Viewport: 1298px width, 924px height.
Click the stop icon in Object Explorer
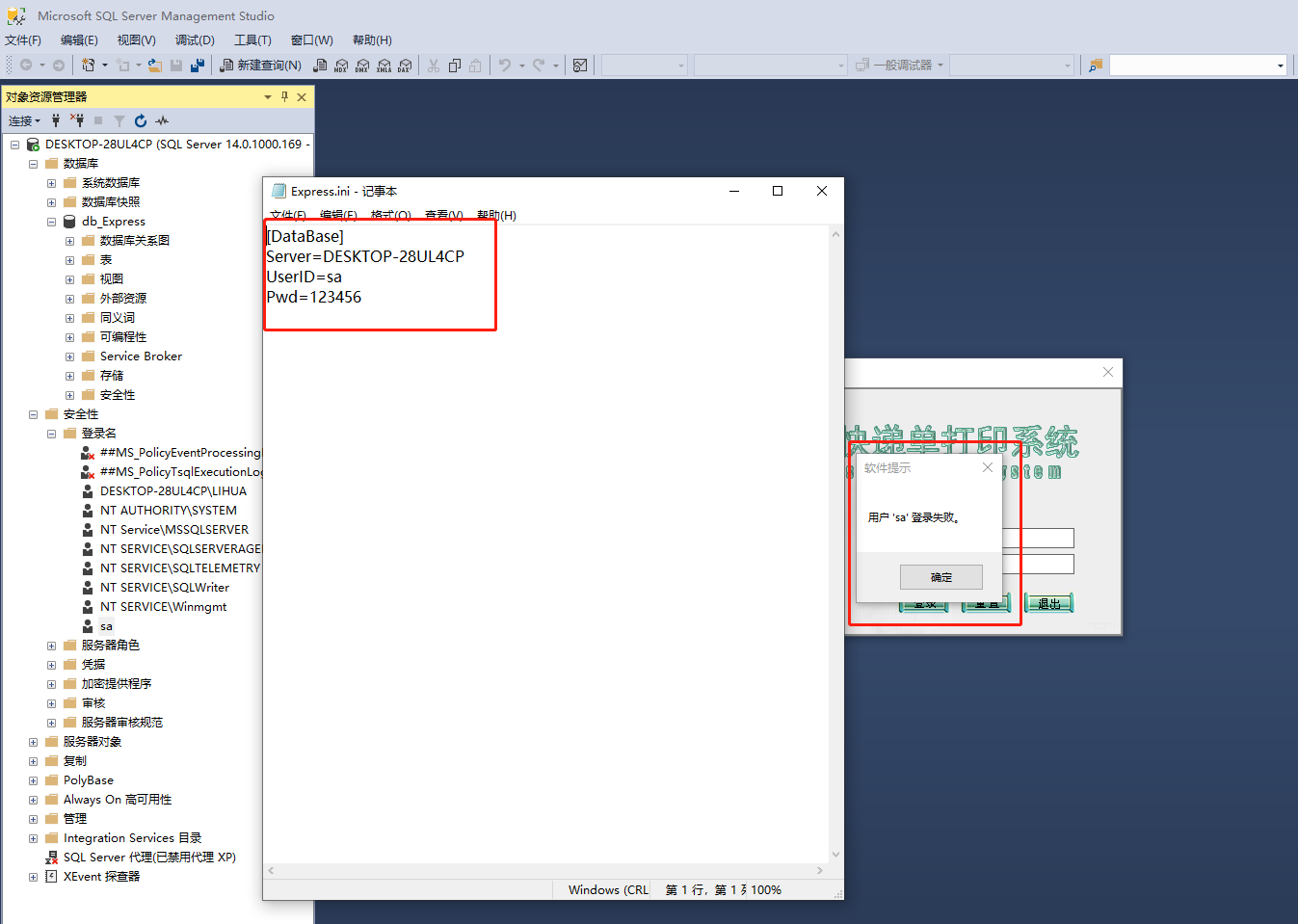tap(98, 120)
